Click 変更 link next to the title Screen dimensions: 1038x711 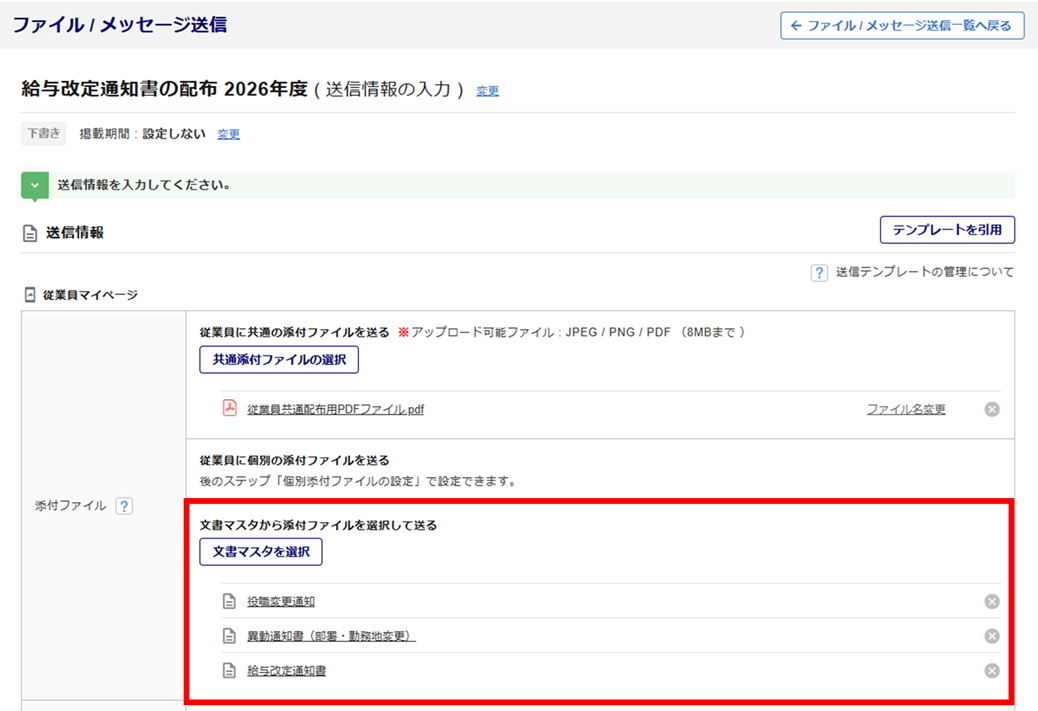pos(487,91)
